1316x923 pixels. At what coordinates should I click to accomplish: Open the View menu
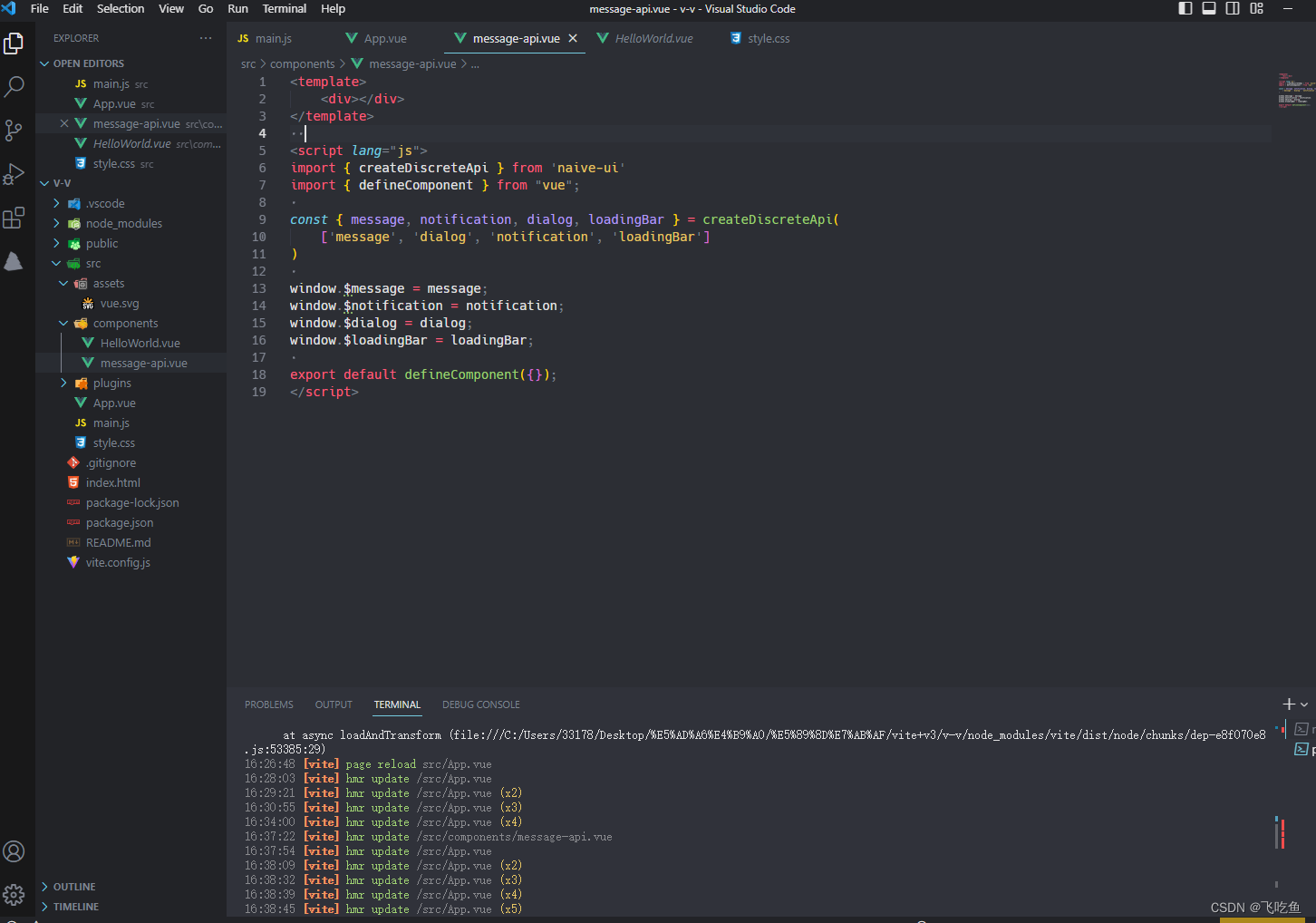pos(171,8)
